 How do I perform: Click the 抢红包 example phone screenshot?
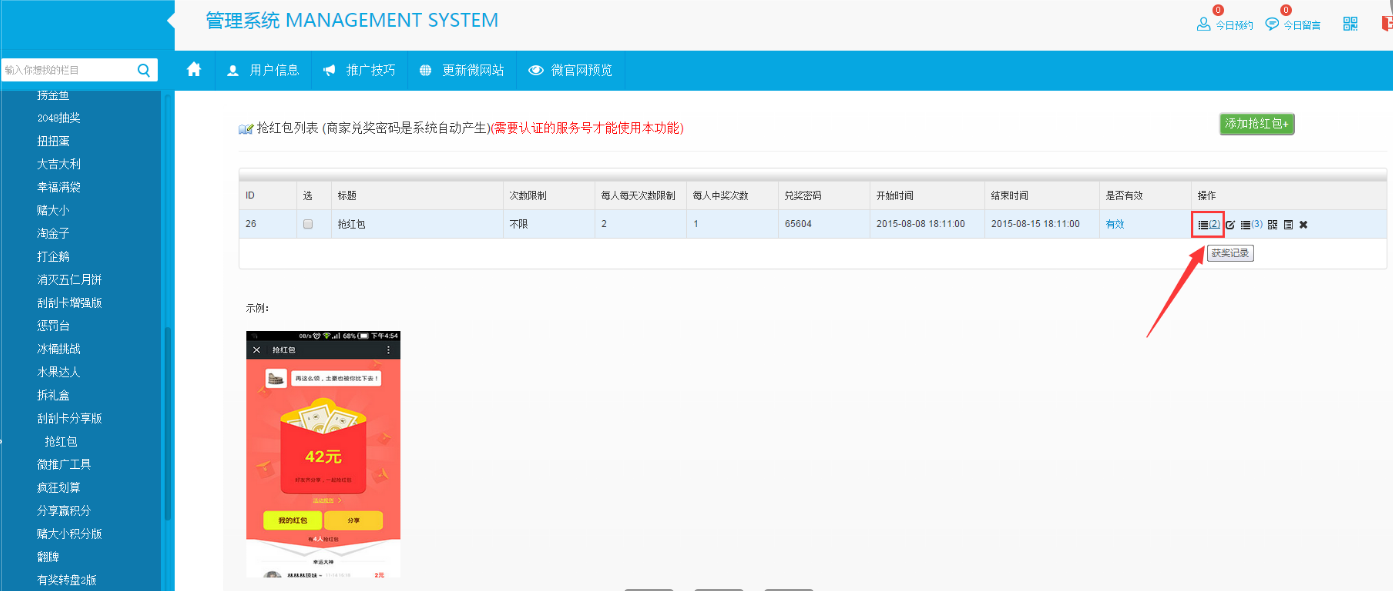323,453
